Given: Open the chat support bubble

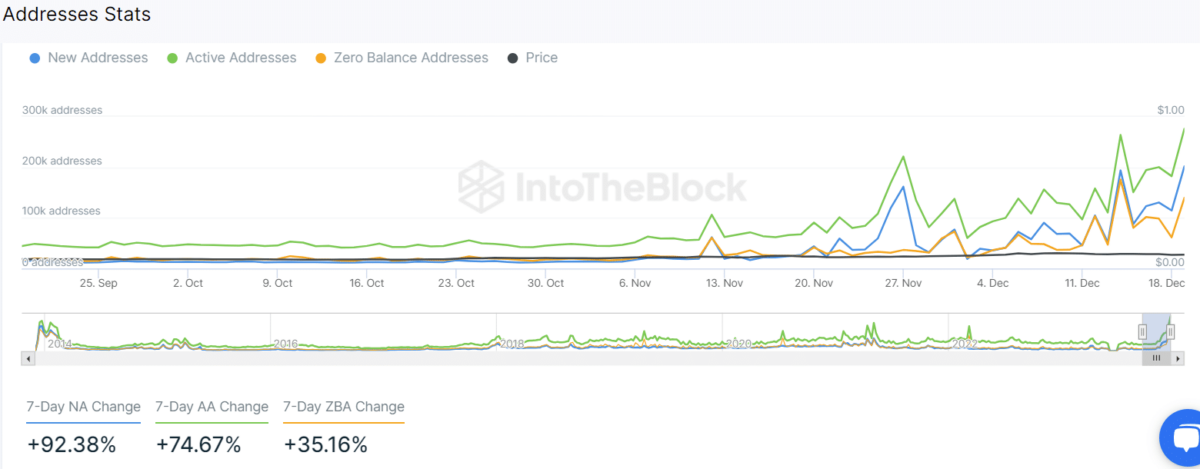Looking at the screenshot, I should point(1181,440).
